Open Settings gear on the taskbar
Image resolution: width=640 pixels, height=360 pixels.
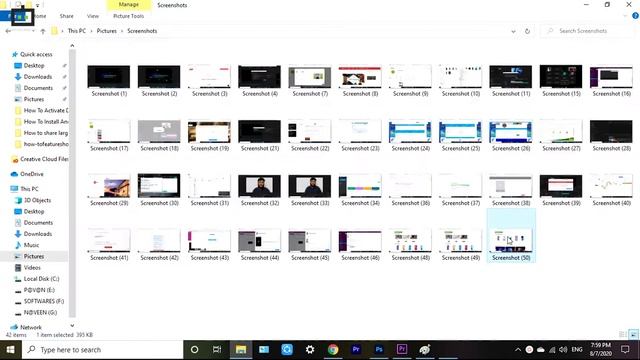(x=310, y=350)
